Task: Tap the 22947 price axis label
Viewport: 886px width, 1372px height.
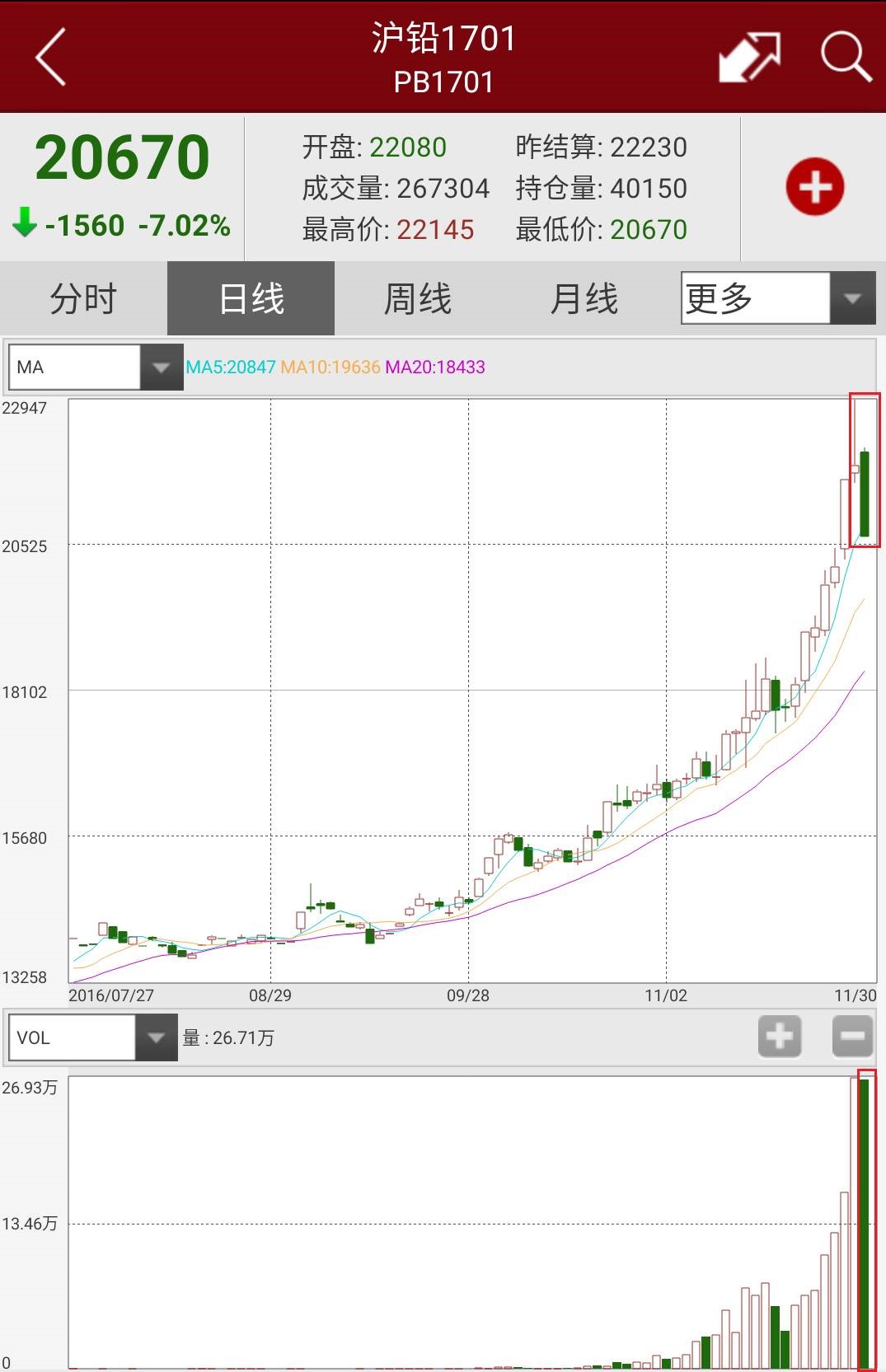Action: (x=25, y=408)
